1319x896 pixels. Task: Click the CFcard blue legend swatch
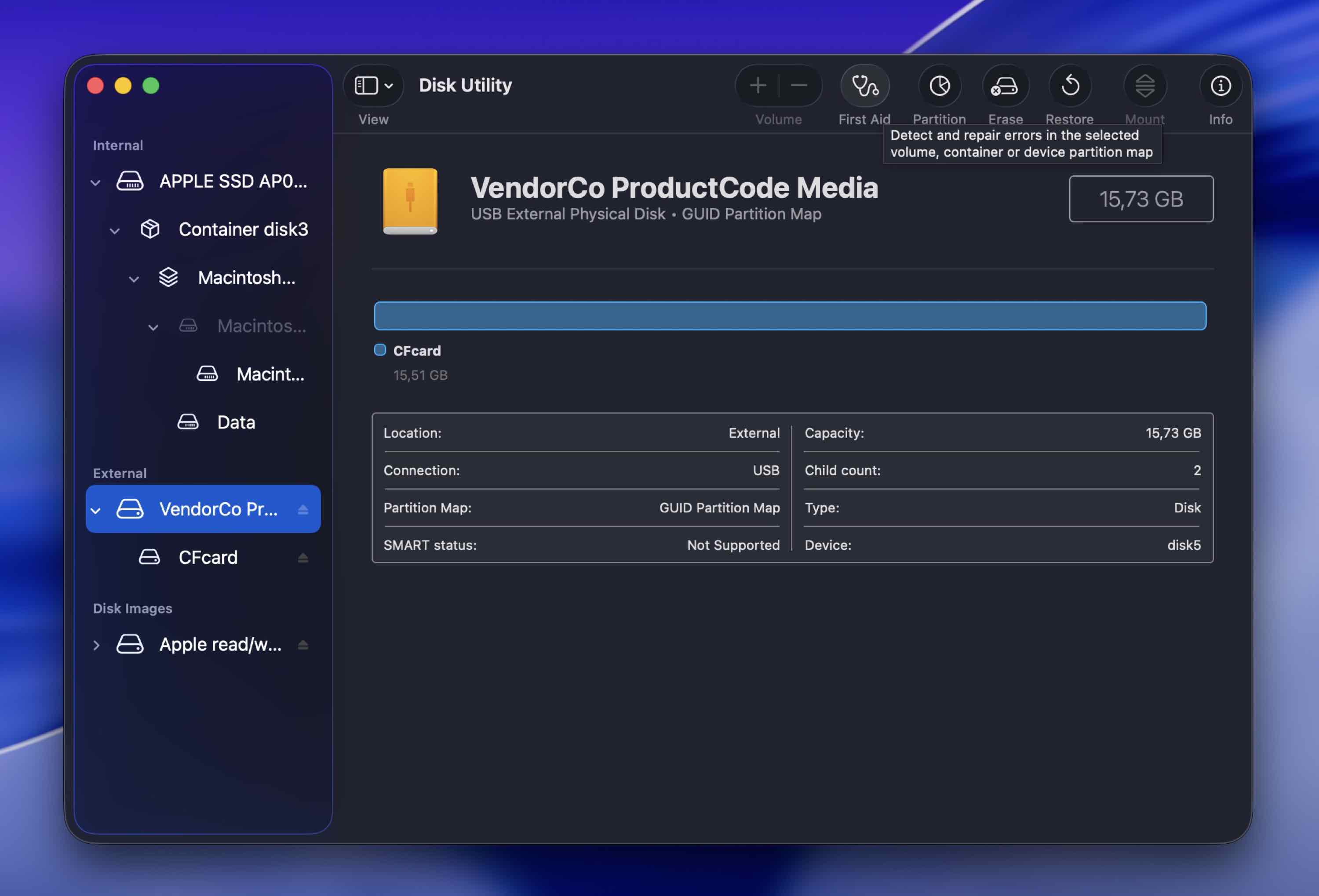click(x=380, y=350)
